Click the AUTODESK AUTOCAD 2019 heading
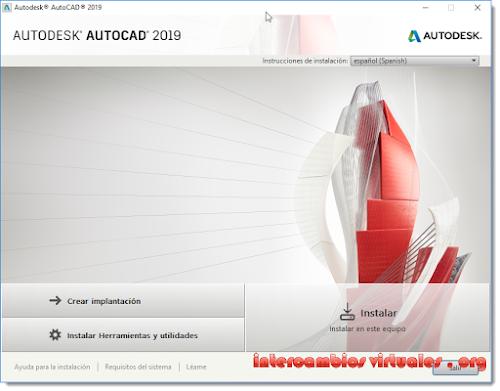Screen dimensions: 500x391 pos(97,35)
